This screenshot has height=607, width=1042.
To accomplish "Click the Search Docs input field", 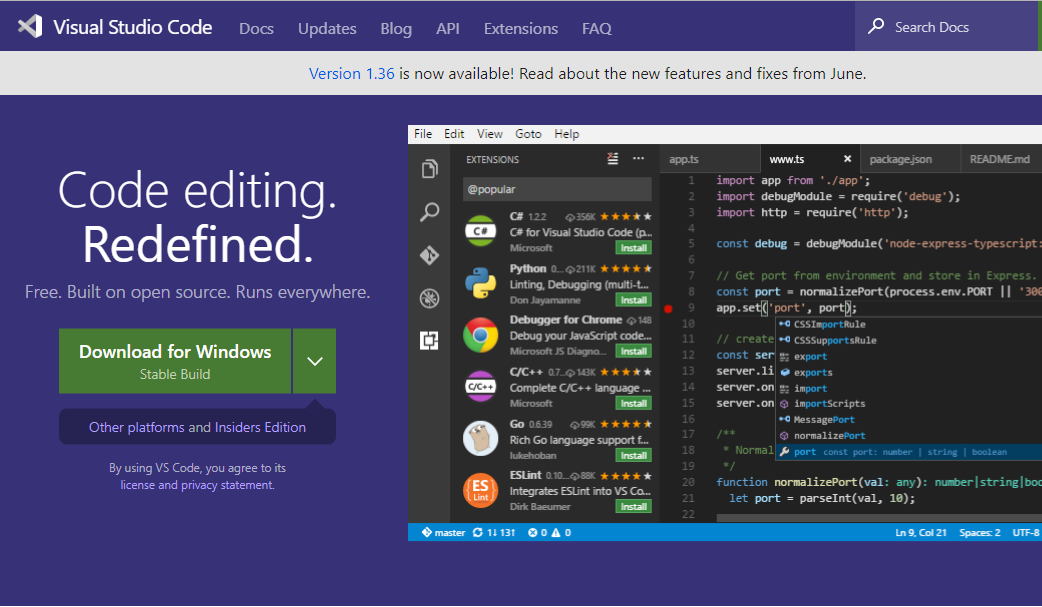I will click(947, 27).
